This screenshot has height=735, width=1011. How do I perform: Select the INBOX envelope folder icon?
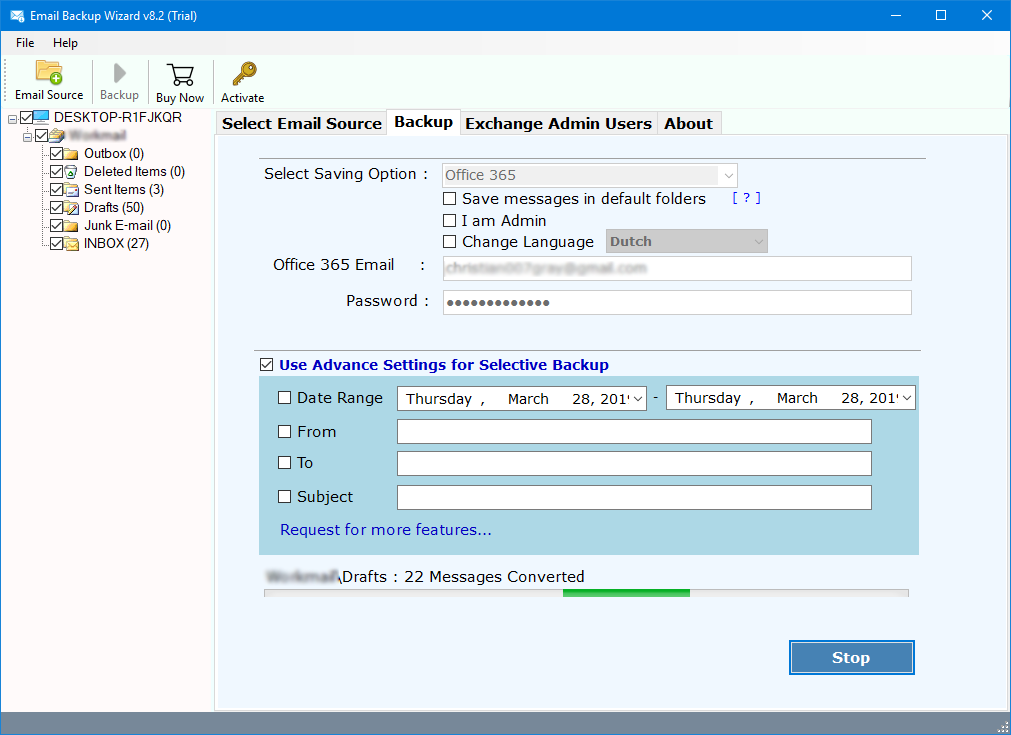tap(73, 244)
